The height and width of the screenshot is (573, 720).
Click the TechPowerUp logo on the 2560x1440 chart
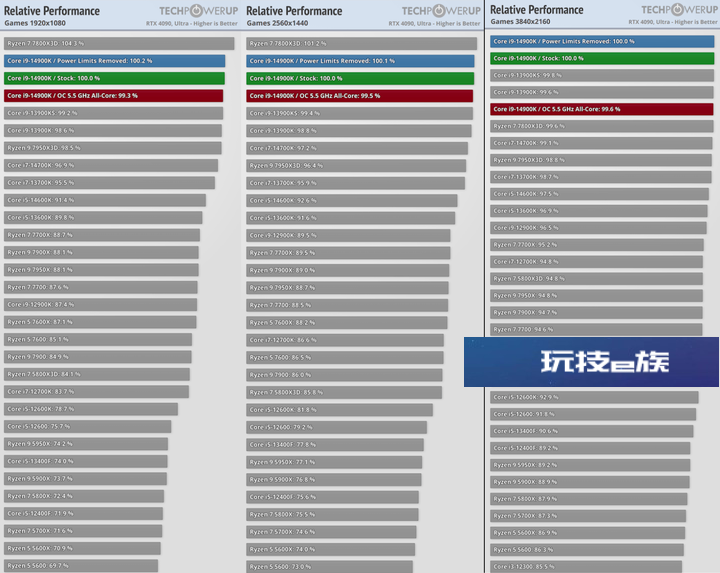441,11
